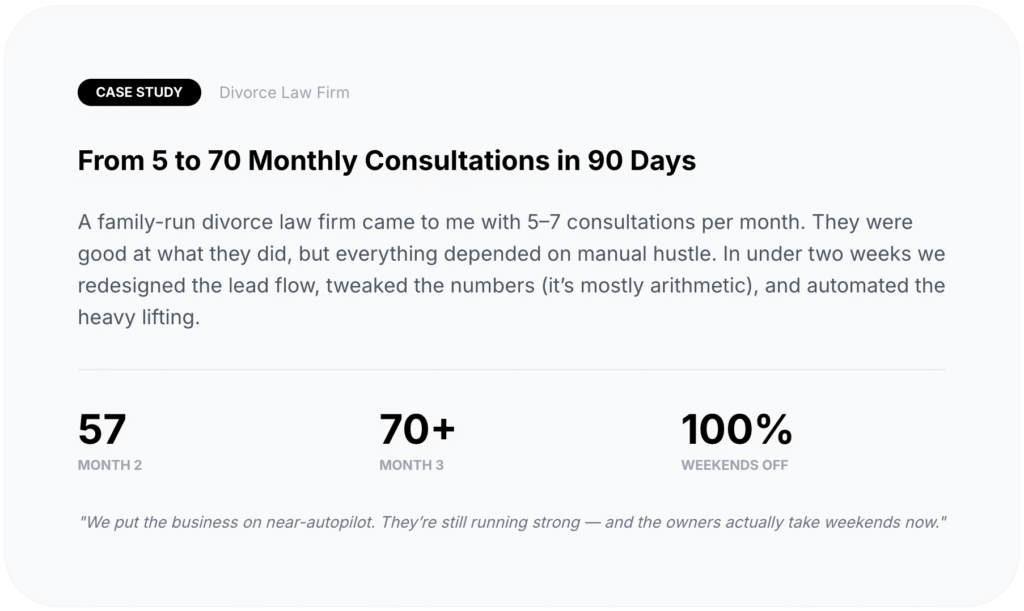This screenshot has height=611, width=1024.
Task: Click the words "heavy lifting"
Action: coord(139,318)
